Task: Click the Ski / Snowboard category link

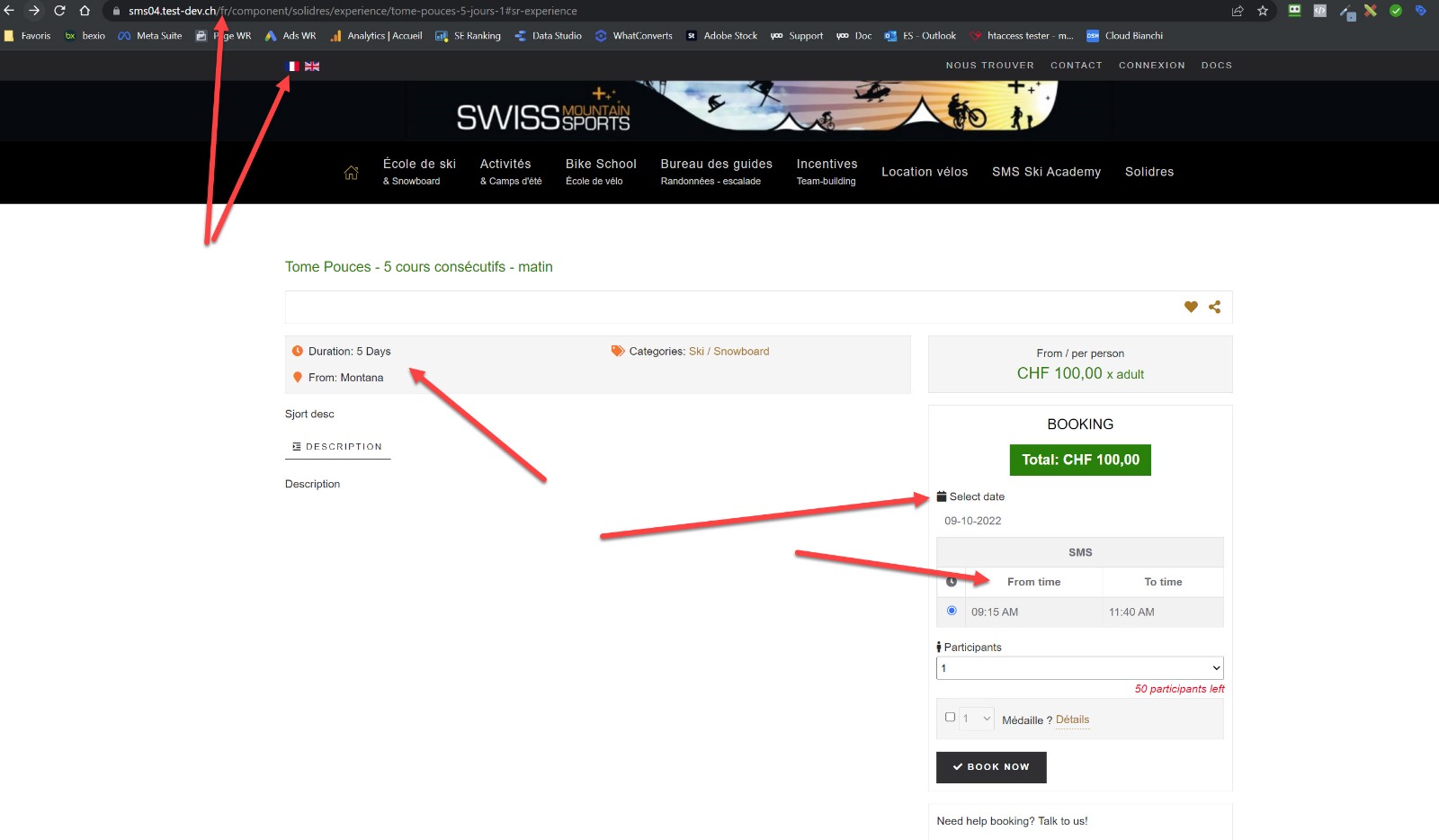Action: [x=728, y=352]
